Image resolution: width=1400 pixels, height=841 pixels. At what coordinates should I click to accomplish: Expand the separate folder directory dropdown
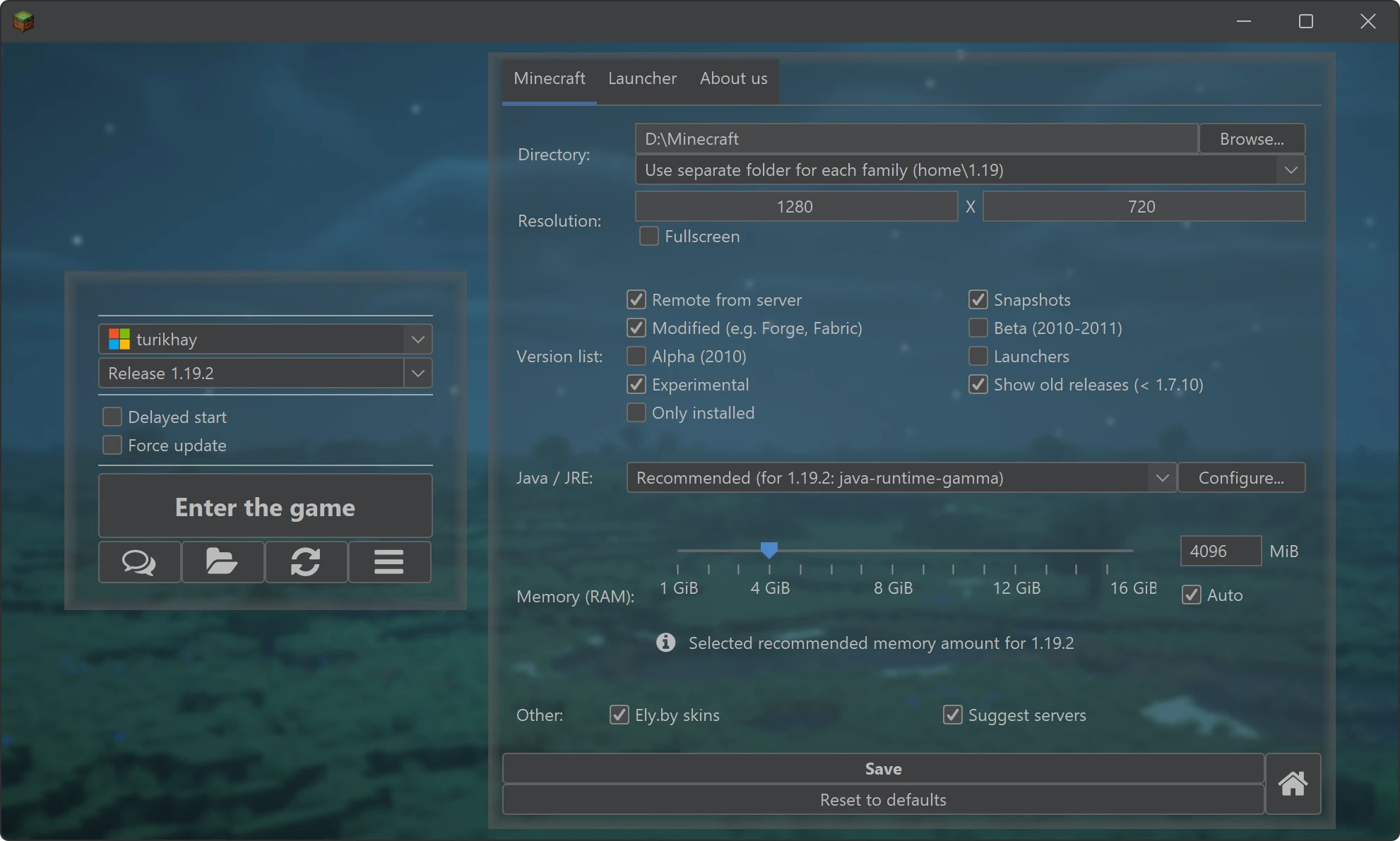[x=1291, y=170]
